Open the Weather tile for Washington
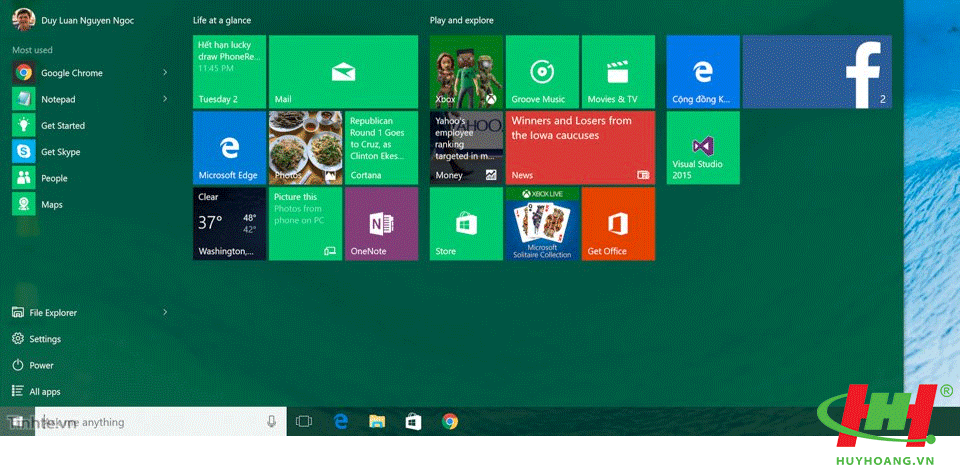 (230, 223)
